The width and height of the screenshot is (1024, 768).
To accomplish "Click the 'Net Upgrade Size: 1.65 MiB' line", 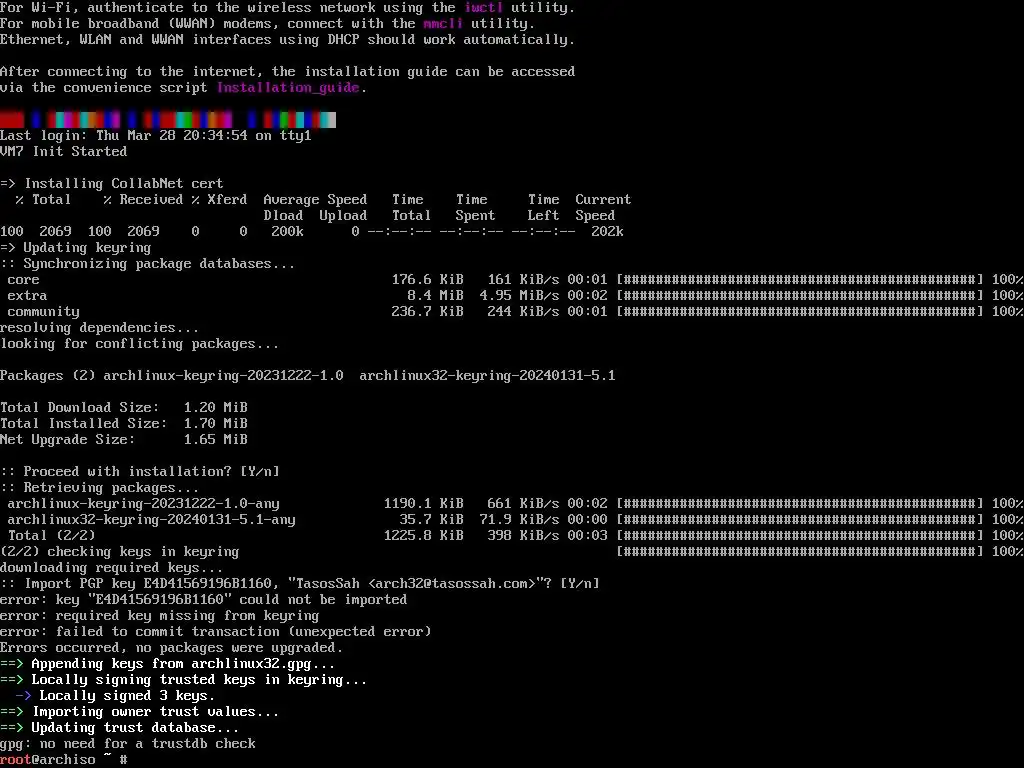I will [124, 440].
